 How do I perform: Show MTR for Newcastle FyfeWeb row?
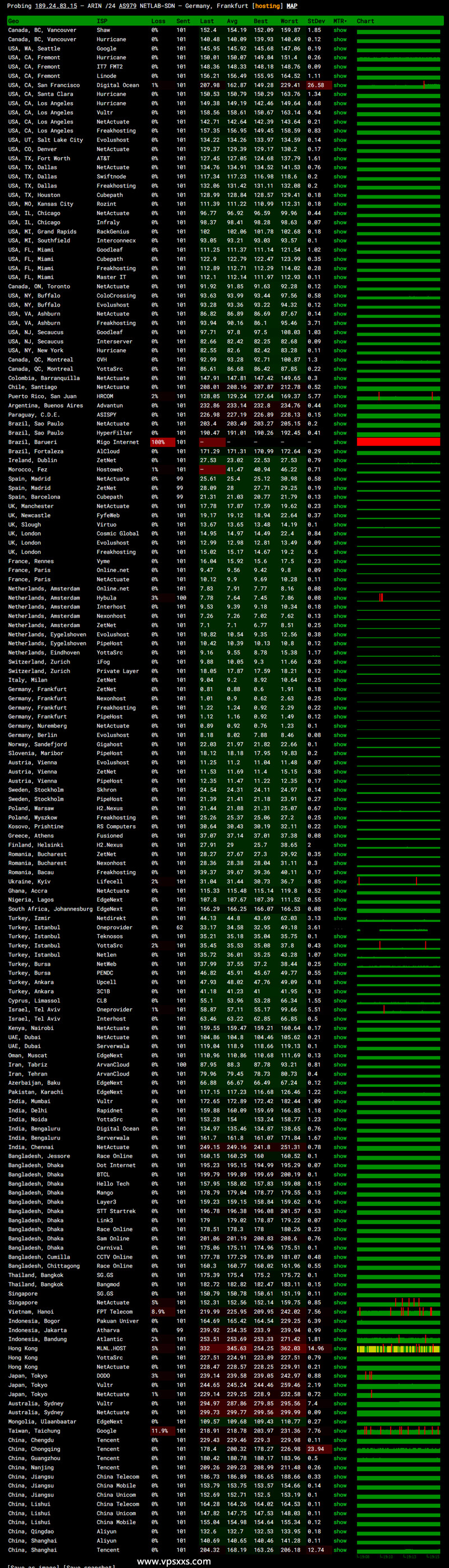point(340,515)
